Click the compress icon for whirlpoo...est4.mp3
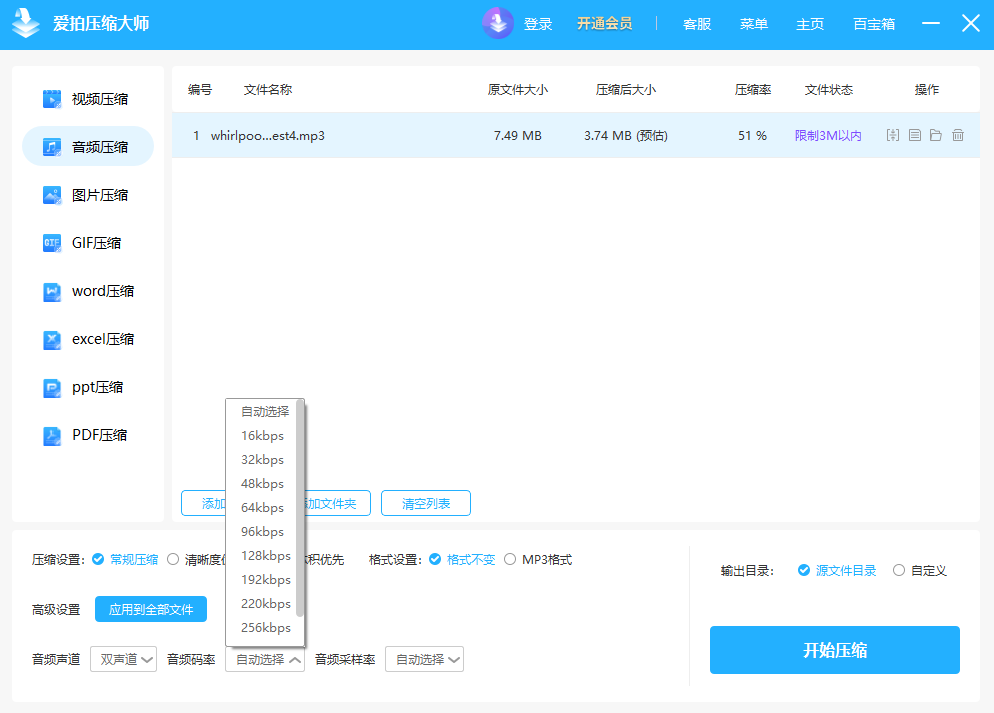994x713 pixels. click(892, 134)
